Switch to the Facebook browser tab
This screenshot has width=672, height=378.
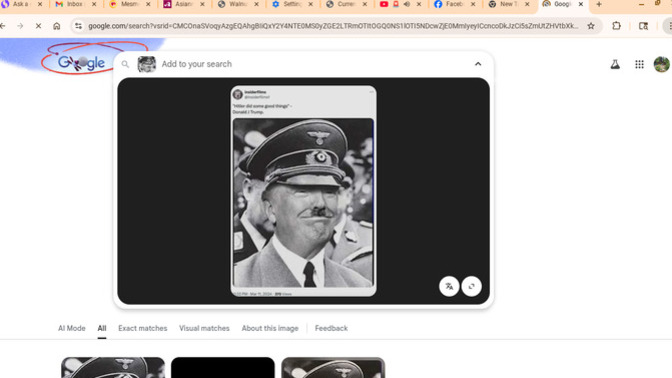(x=454, y=4)
